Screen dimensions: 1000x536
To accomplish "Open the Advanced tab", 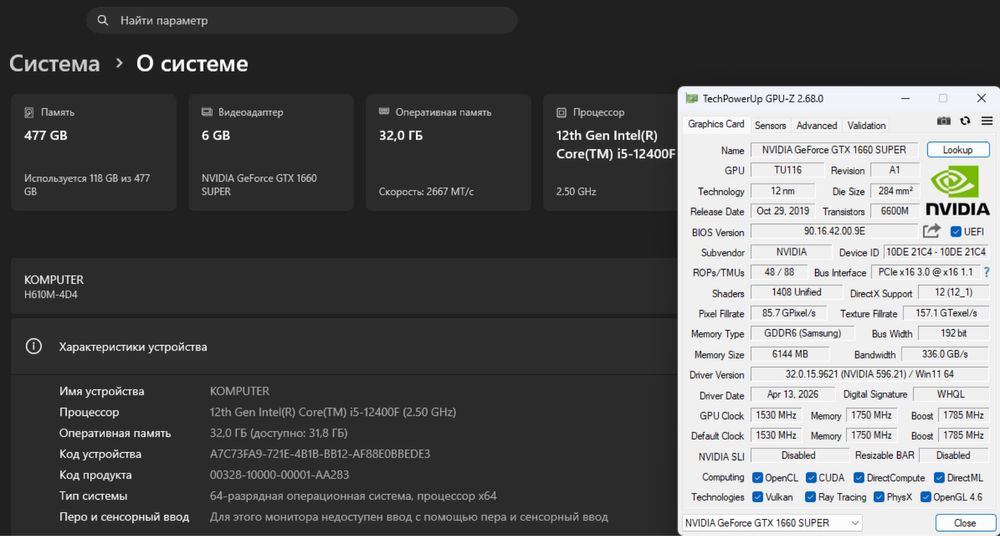I will (816, 126).
